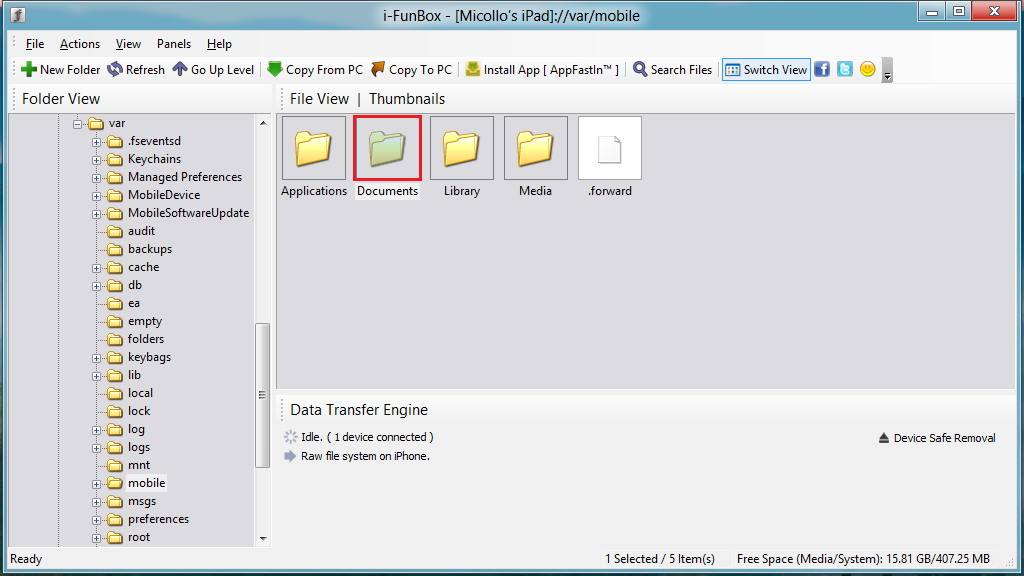This screenshot has width=1024, height=576.
Task: Select backups folder in tree
Action: 150,249
